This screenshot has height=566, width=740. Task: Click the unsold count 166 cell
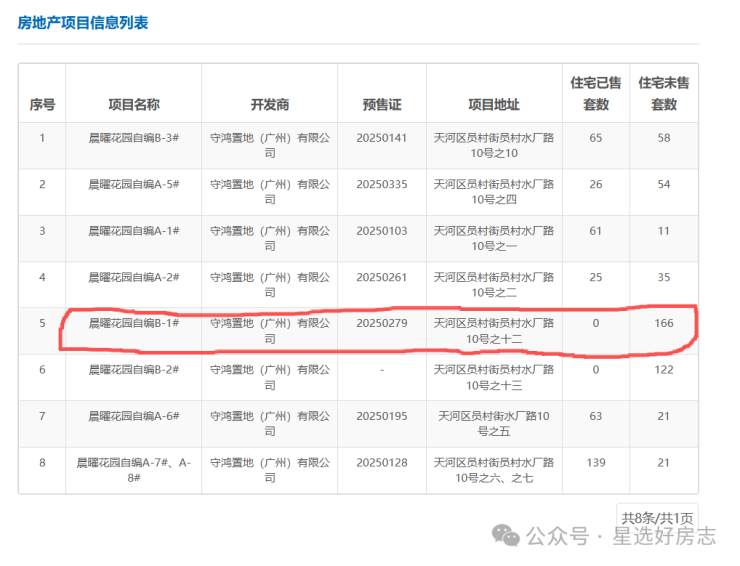(664, 323)
